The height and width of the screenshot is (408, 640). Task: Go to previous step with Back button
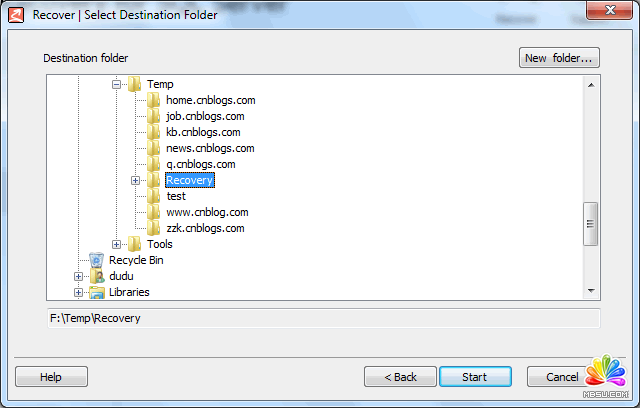[x=399, y=377]
